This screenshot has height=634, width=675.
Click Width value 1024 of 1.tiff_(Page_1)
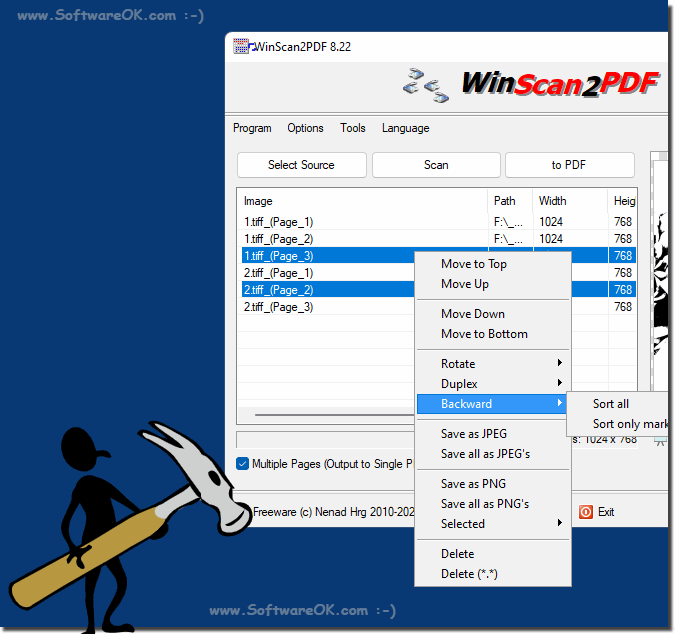551,222
